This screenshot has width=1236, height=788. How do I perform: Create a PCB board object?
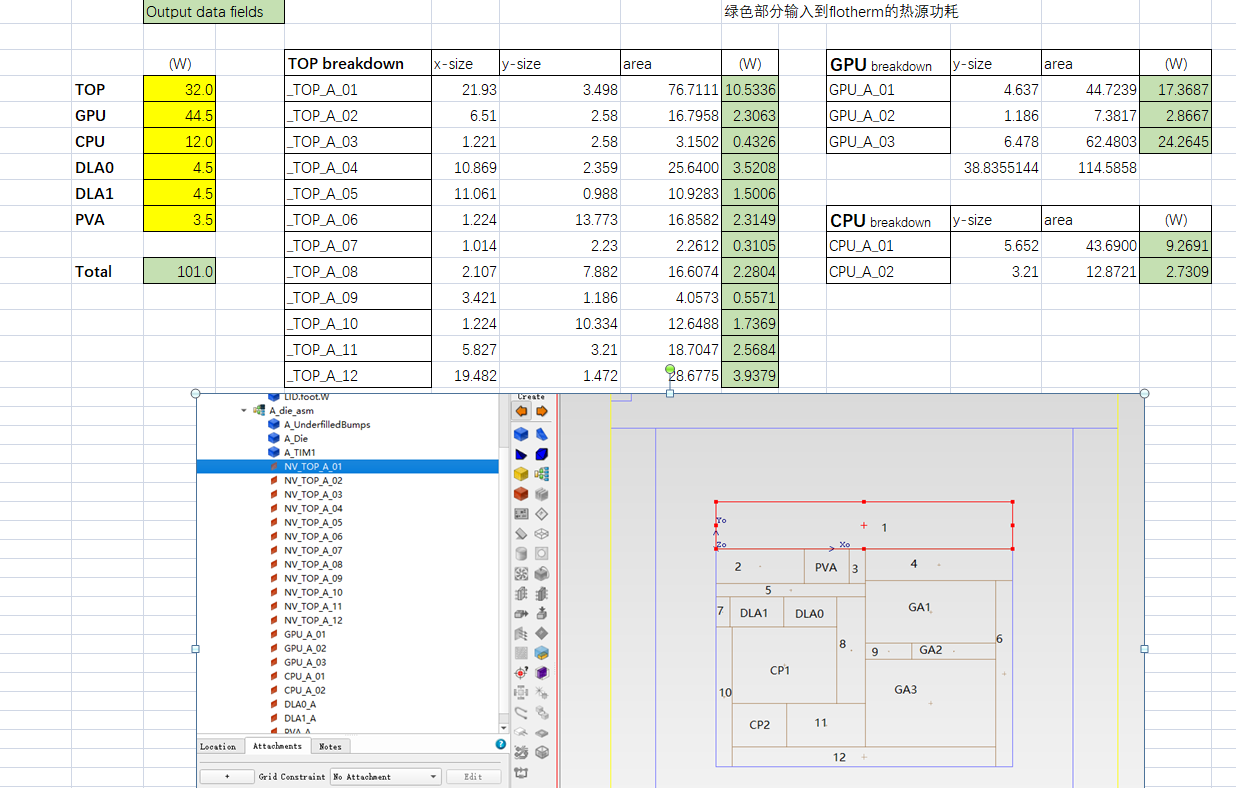click(x=521, y=513)
